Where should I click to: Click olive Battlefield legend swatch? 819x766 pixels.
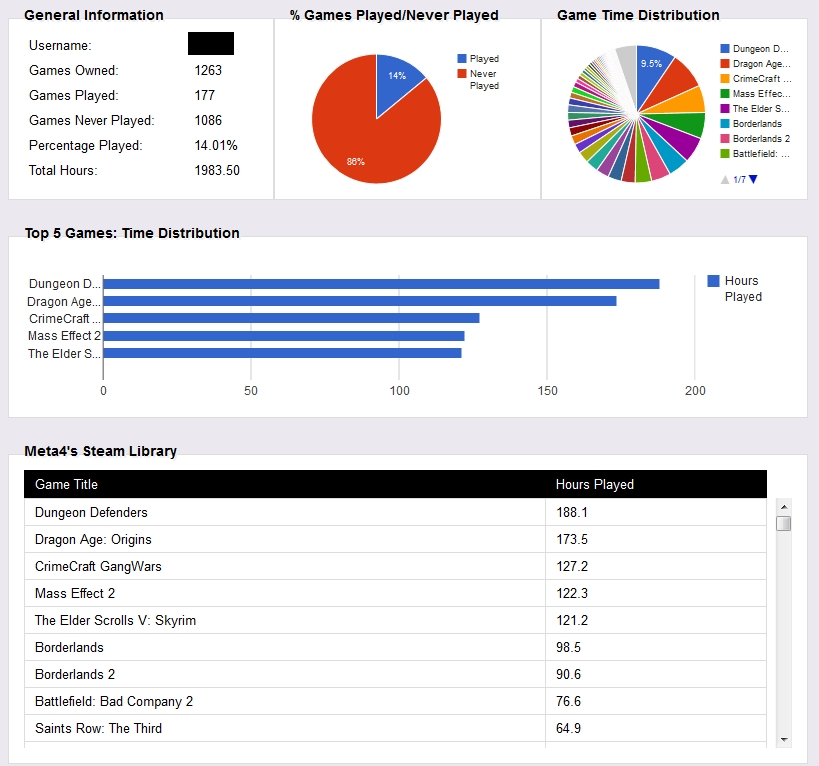(x=725, y=154)
